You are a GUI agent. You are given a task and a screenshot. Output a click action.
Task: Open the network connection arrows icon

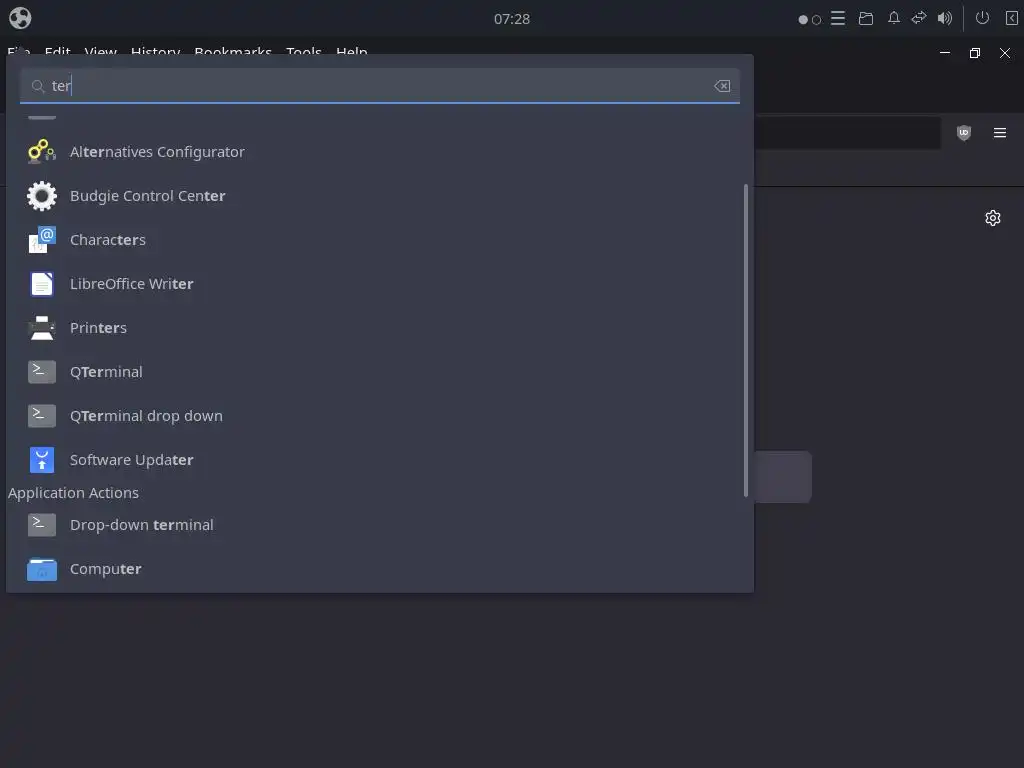click(x=919, y=18)
